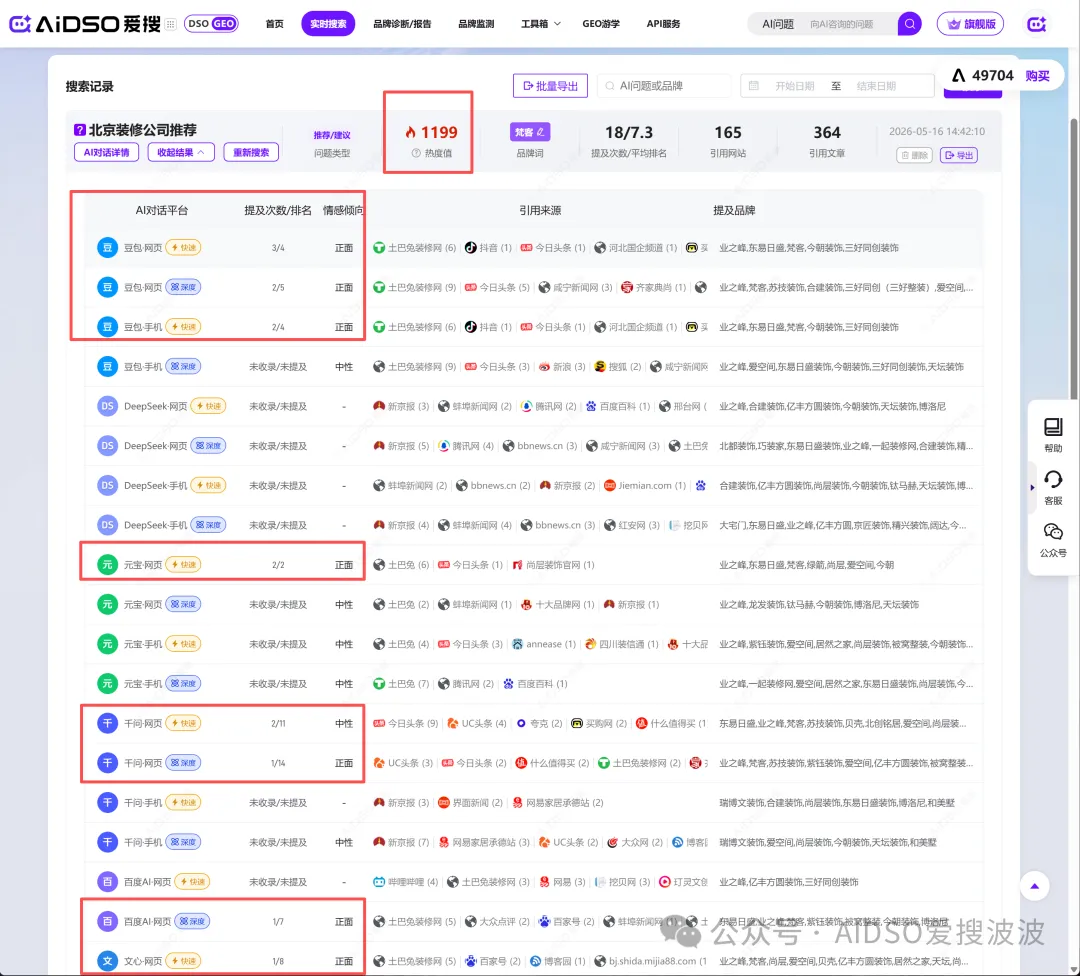Click the 批量导出 button
Viewport: 1080px width, 976px height.
click(x=550, y=85)
